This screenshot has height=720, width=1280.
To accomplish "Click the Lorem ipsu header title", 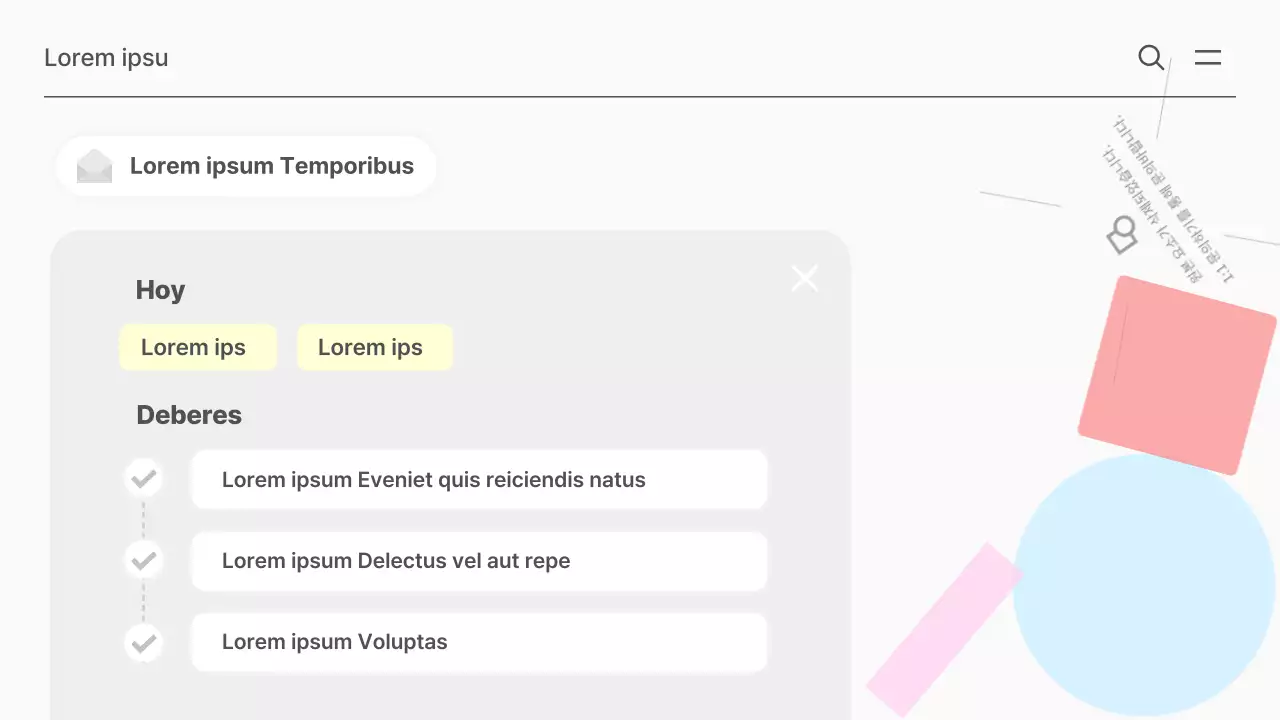I will click(x=106, y=58).
